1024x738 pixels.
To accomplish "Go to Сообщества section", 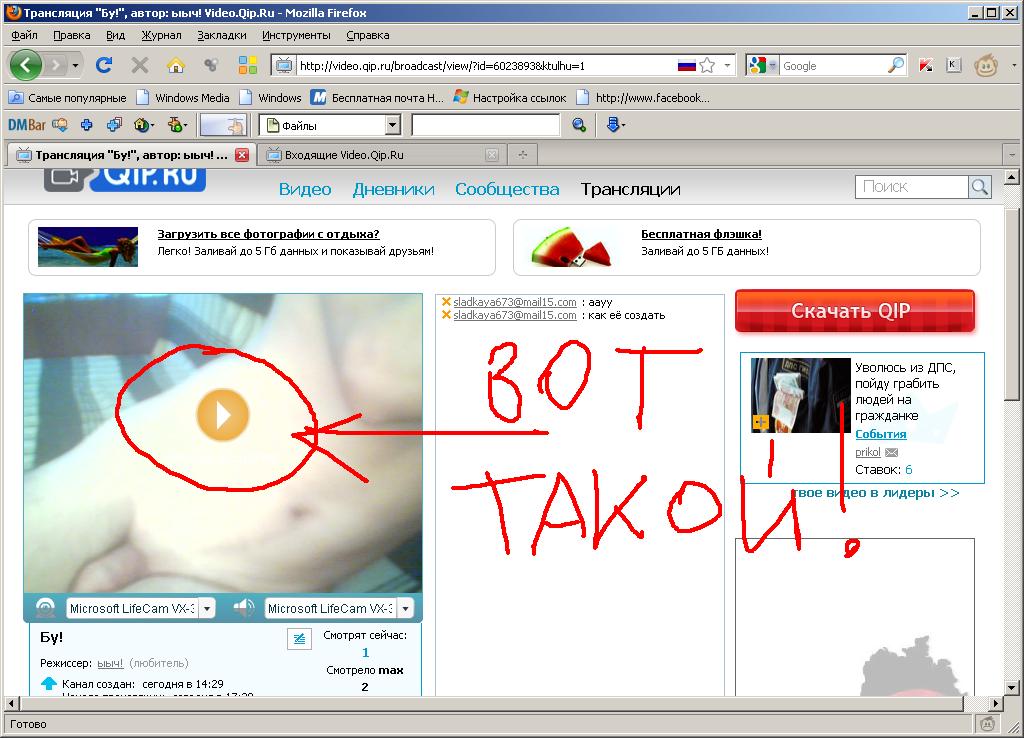I will [507, 189].
